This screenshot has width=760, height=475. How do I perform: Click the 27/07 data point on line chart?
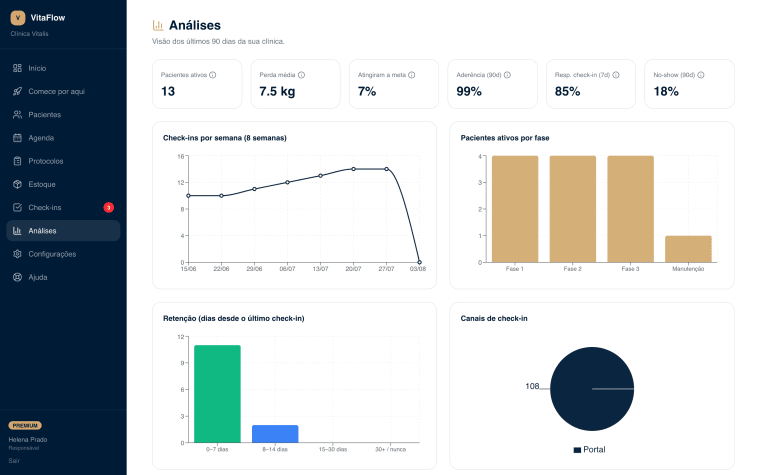386,169
